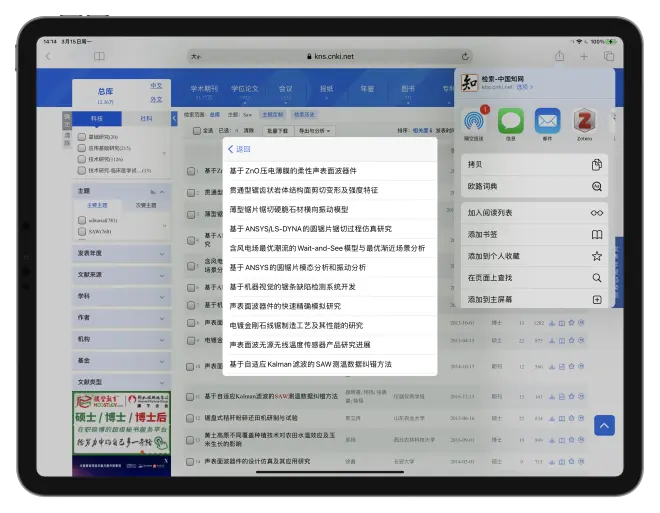This screenshot has width=660, height=513.
Task: Tap the star icon beside 添加到个人收藏
Action: click(x=596, y=256)
